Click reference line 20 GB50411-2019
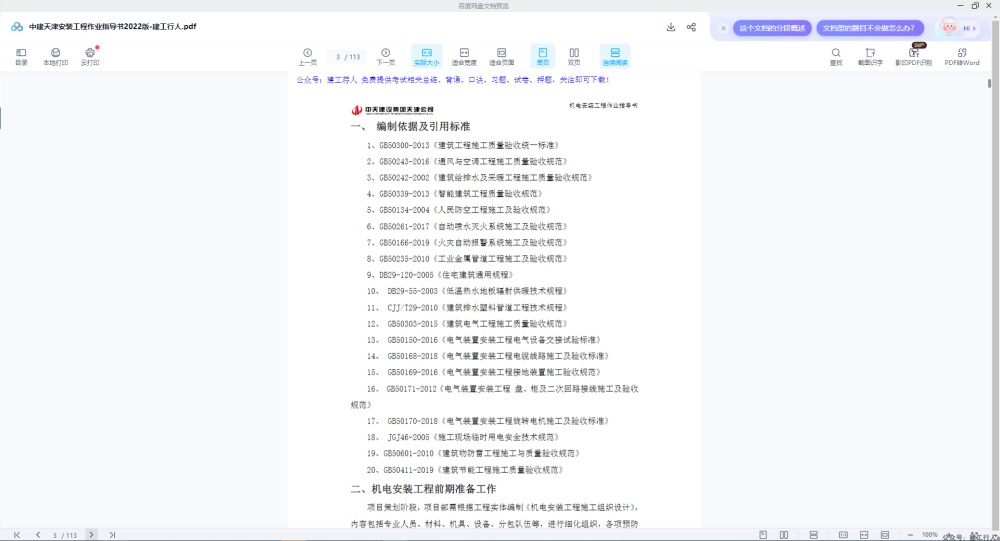The image size is (1000, 541). coord(465,470)
